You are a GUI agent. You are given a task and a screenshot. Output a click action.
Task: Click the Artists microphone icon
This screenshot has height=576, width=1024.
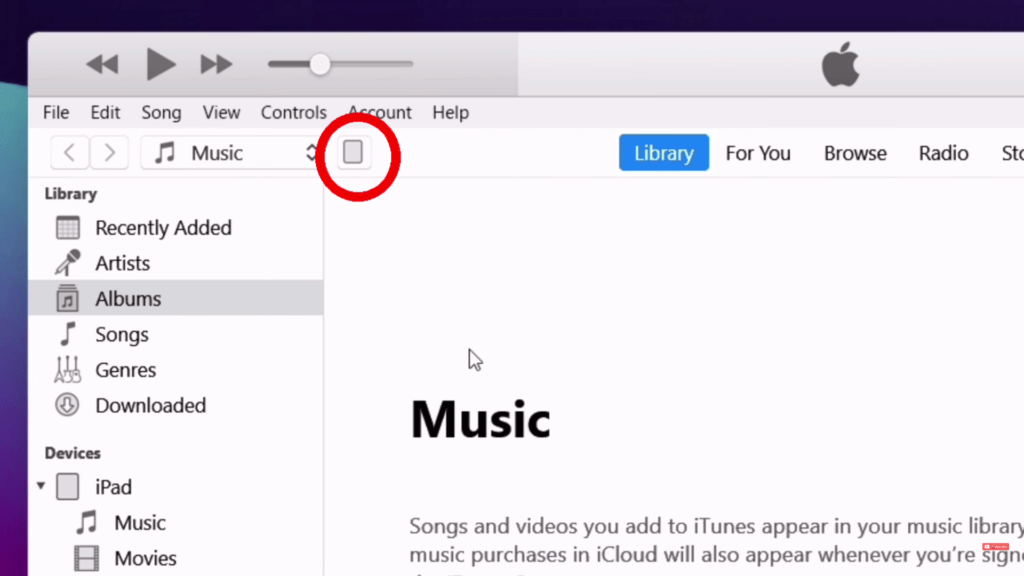point(67,263)
